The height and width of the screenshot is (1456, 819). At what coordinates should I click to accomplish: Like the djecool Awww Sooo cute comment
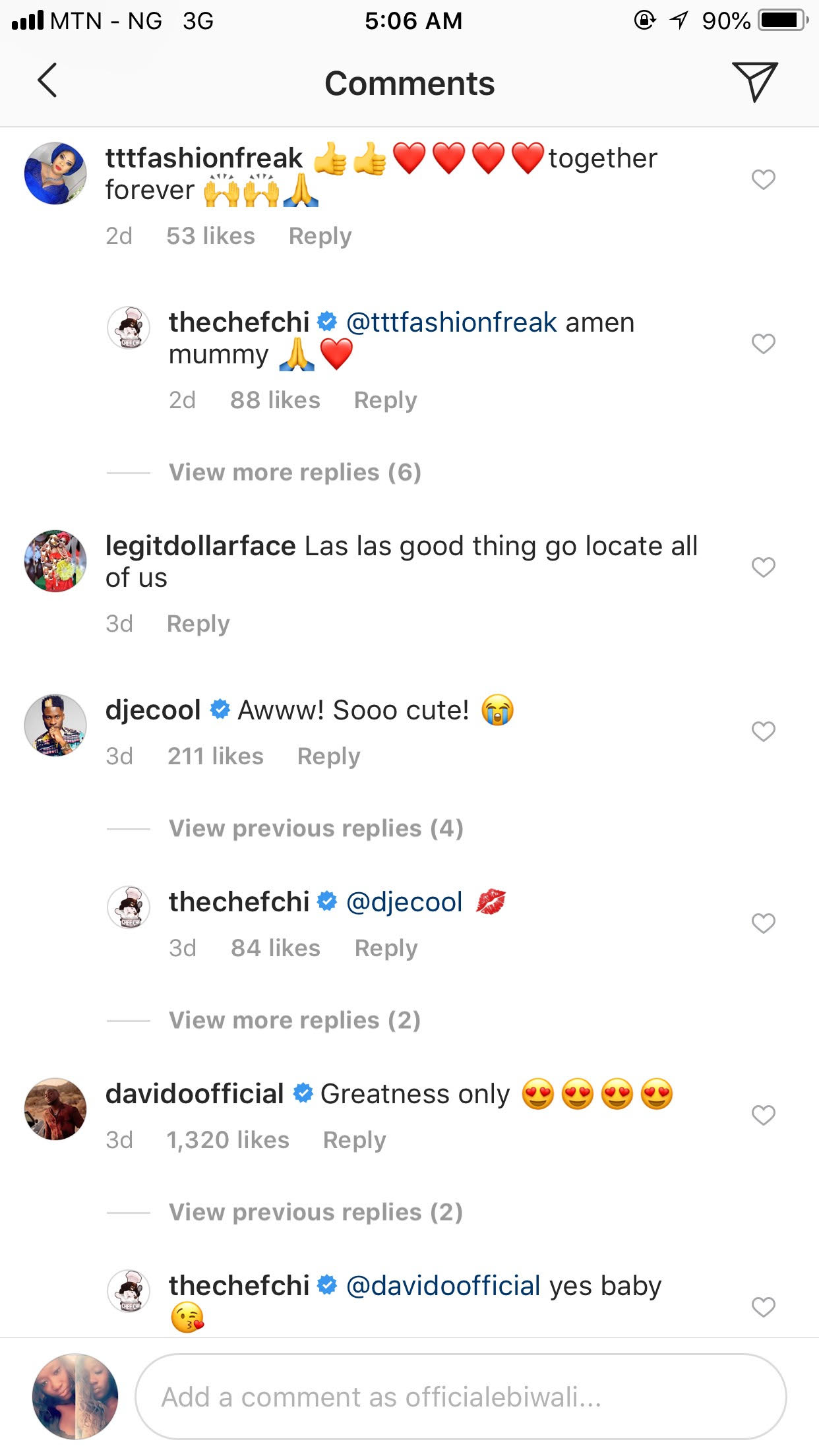(x=763, y=731)
